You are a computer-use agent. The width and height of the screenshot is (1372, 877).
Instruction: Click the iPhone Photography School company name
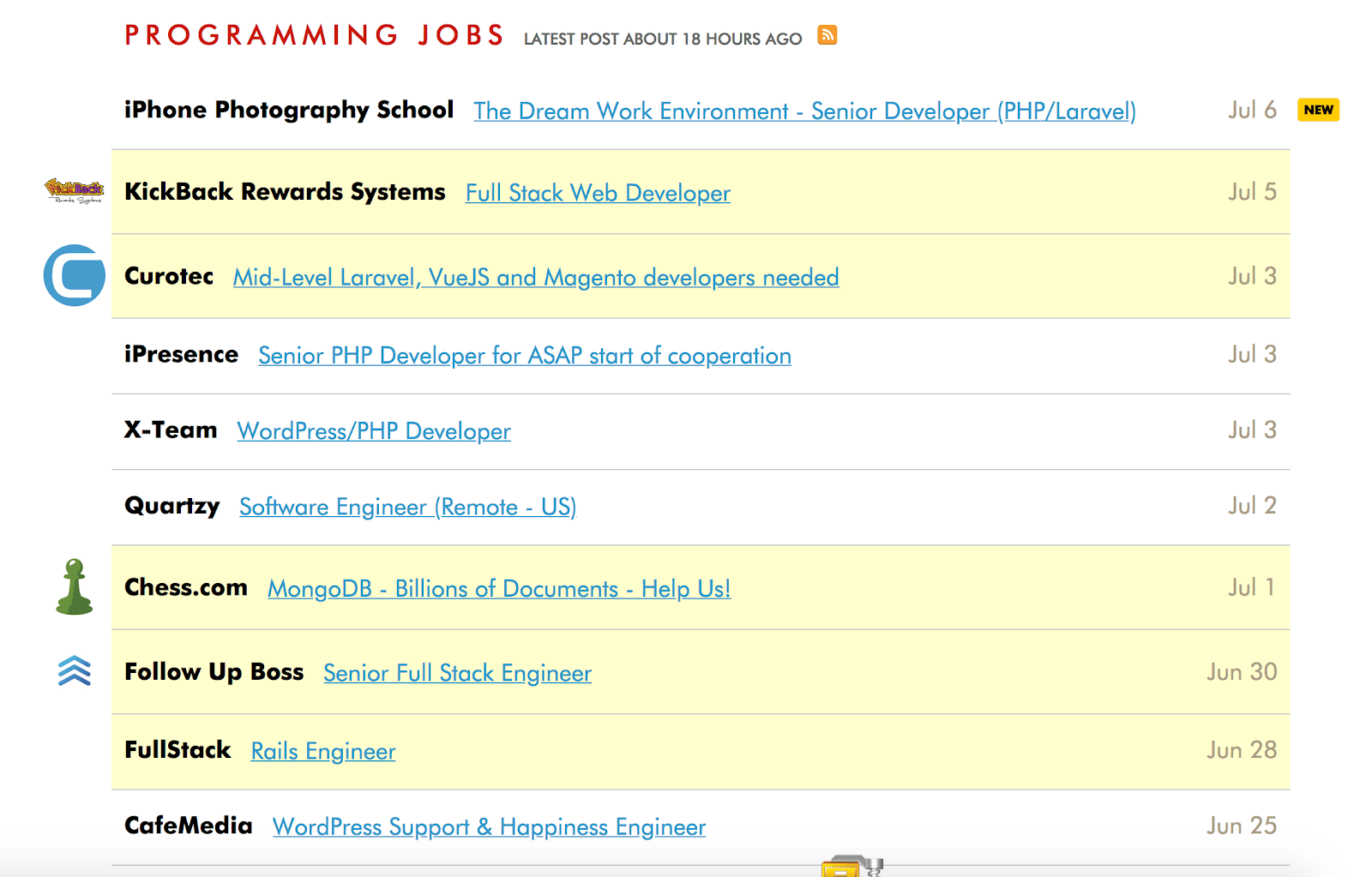(289, 110)
